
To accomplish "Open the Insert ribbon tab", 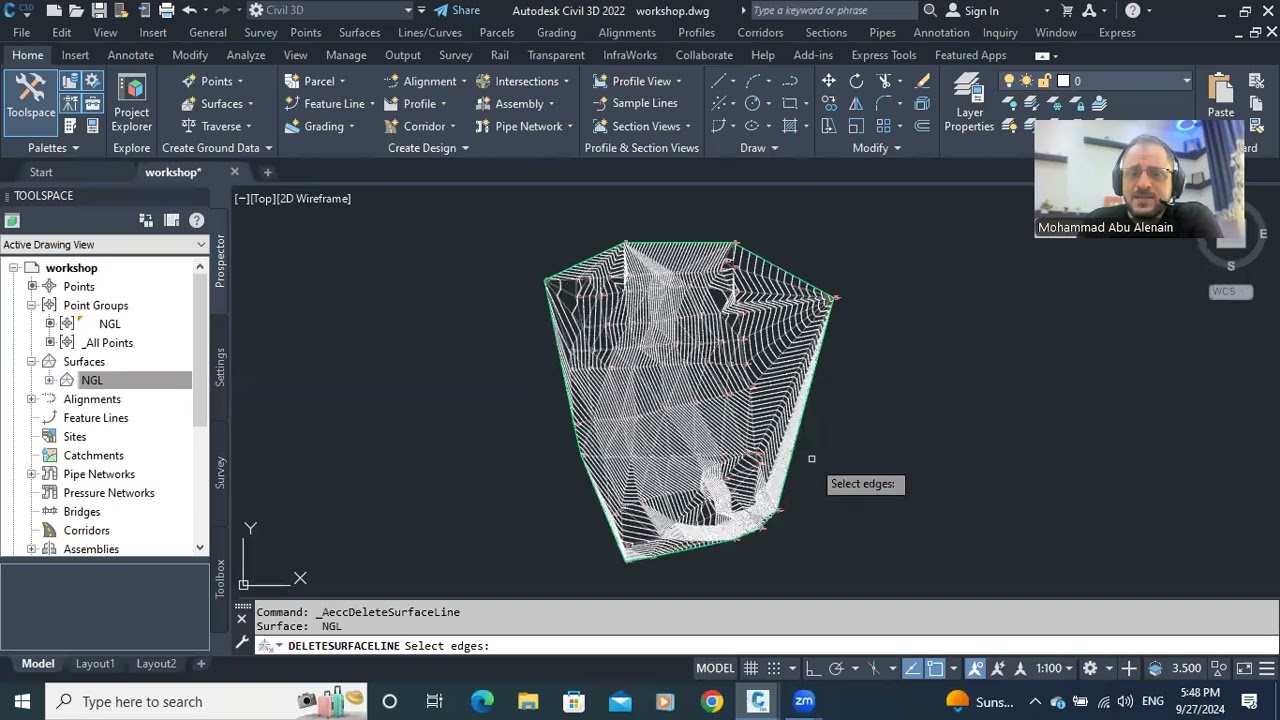I will [75, 55].
